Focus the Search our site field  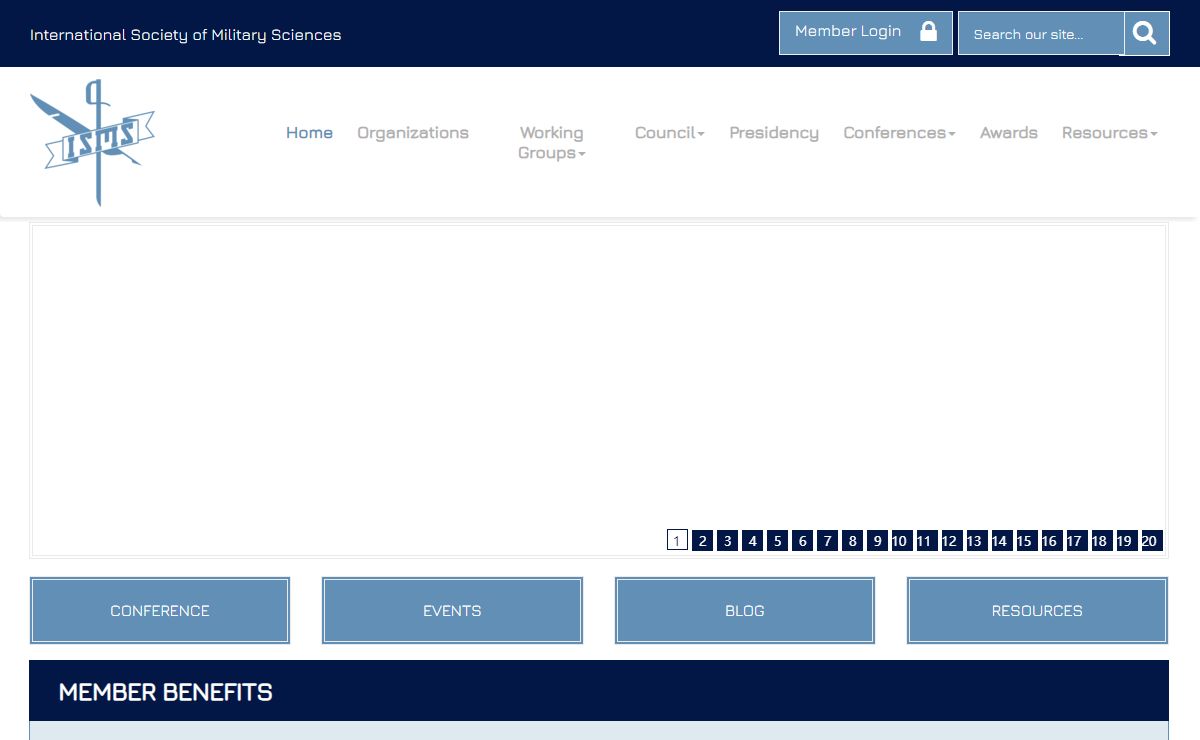tap(1041, 34)
